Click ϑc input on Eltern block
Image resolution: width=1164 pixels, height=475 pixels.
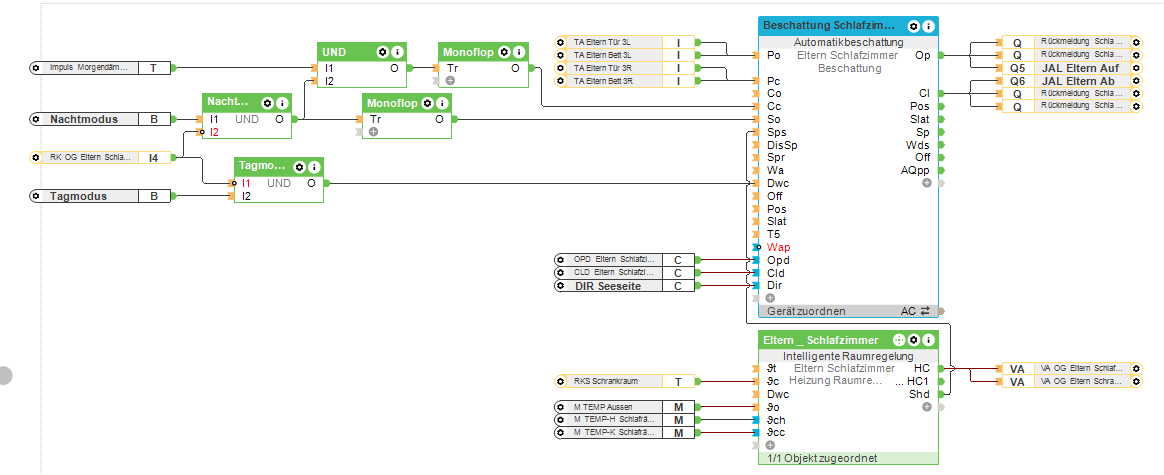(x=772, y=381)
